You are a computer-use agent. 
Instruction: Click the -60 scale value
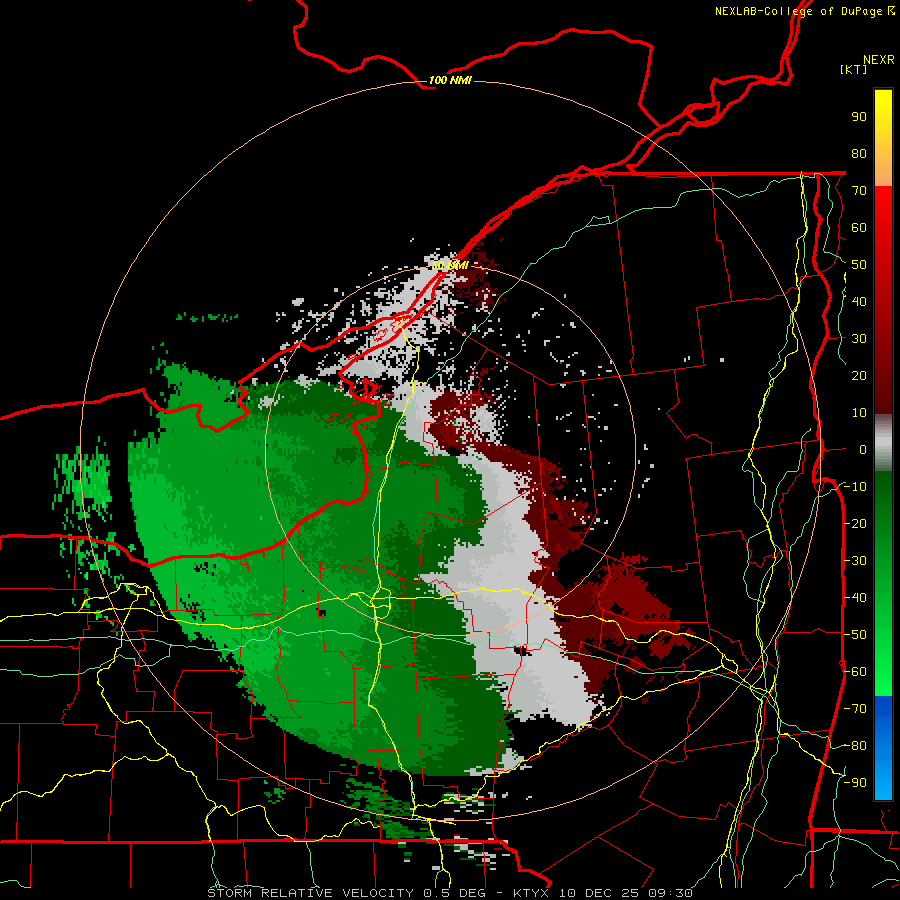(855, 672)
